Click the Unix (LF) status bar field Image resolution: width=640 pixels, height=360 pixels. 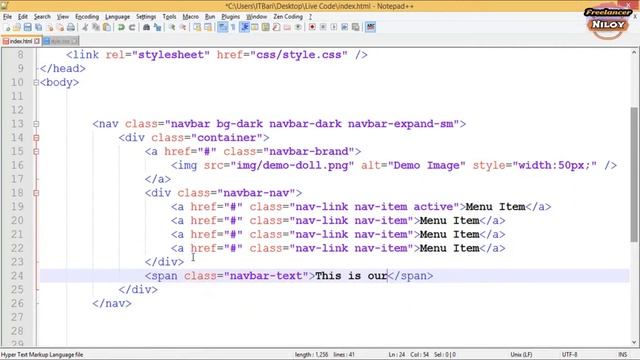(521, 355)
